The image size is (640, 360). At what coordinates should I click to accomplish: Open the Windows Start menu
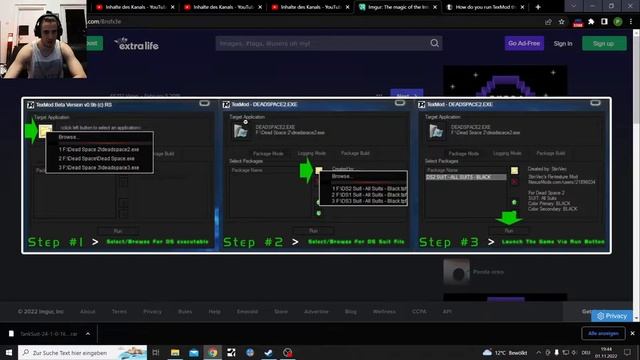pyautogui.click(x=9, y=353)
